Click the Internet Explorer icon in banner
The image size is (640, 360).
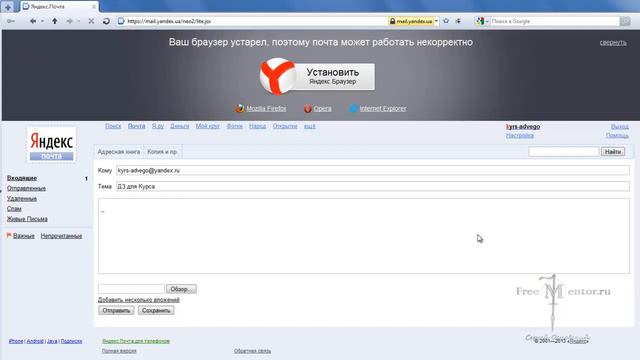(353, 109)
